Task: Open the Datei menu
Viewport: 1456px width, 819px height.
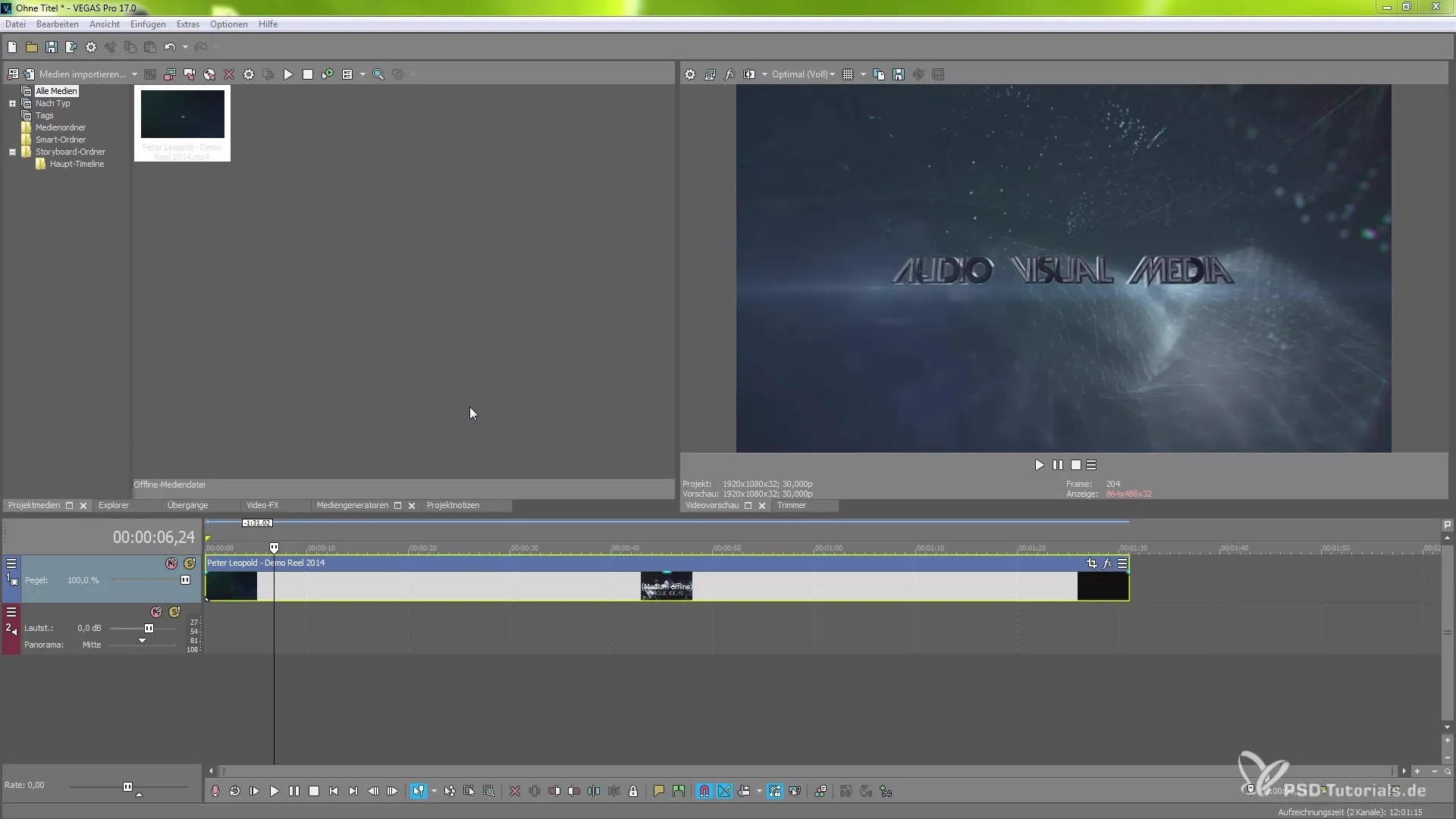Action: (x=15, y=24)
